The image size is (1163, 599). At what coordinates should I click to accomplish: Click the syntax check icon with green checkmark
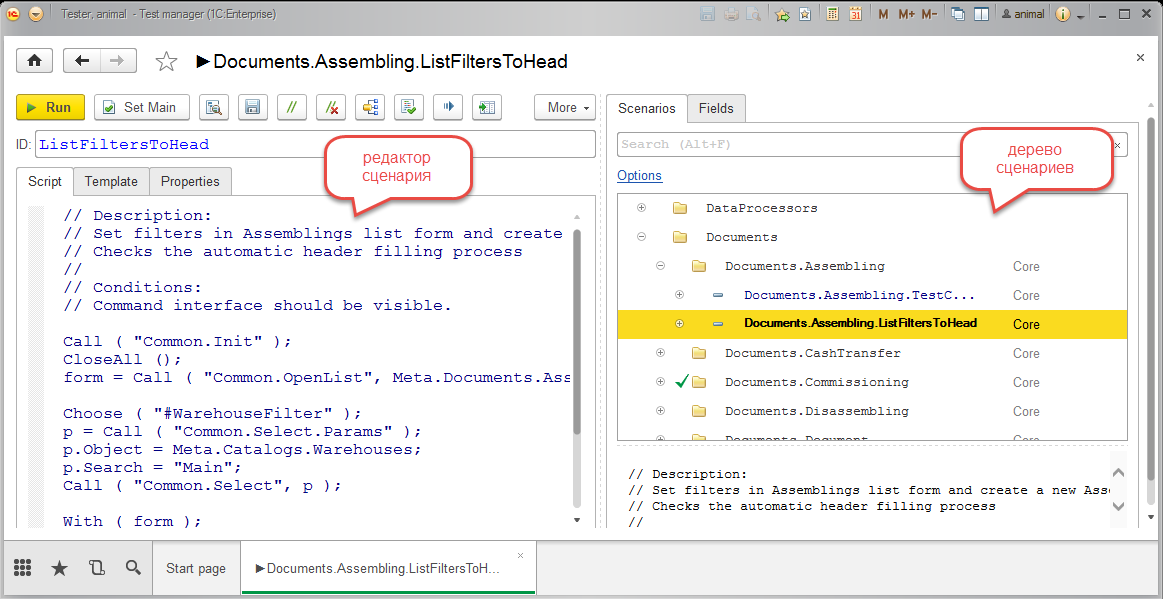(409, 107)
